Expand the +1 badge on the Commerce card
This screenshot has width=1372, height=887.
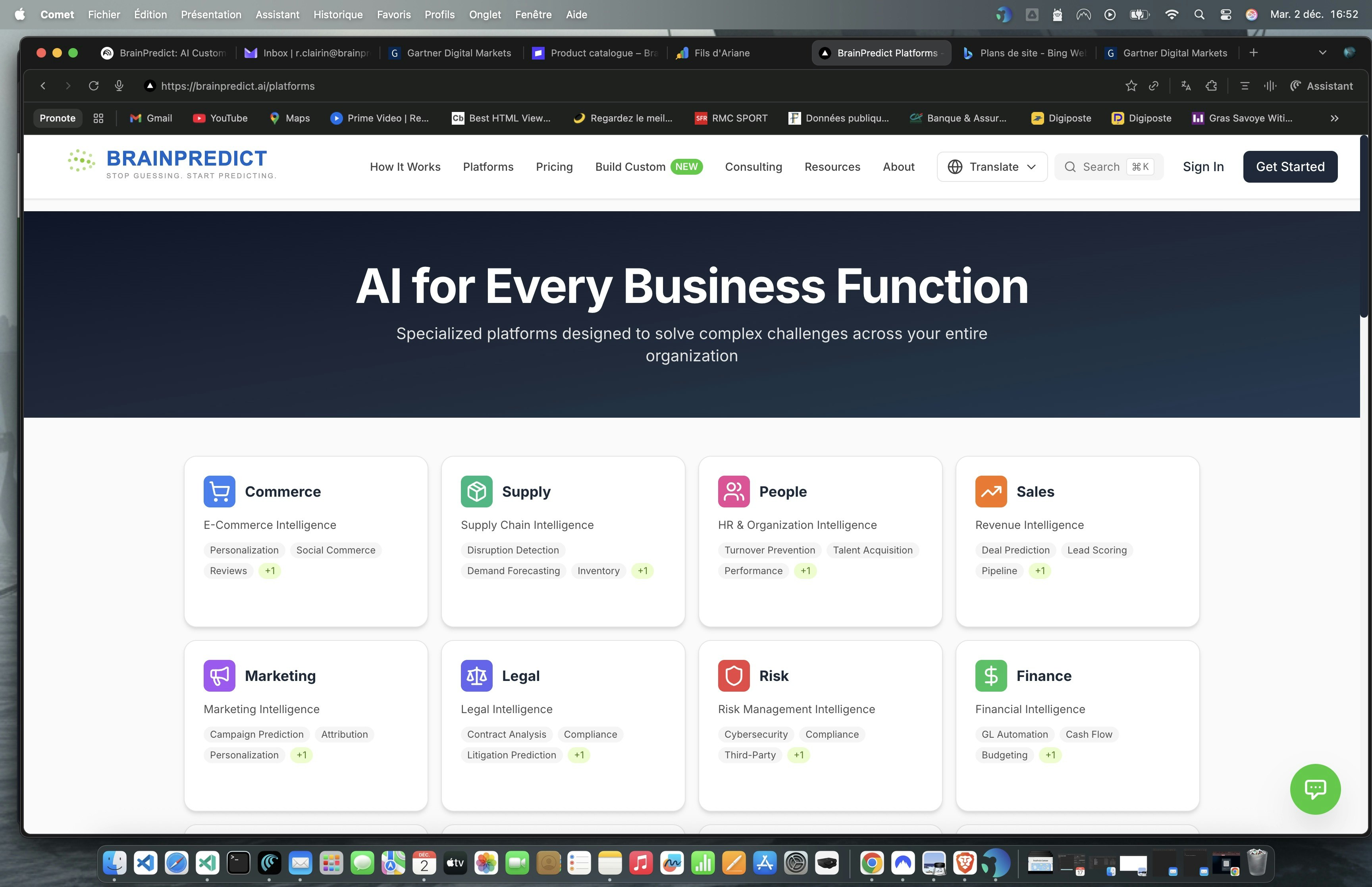(270, 571)
